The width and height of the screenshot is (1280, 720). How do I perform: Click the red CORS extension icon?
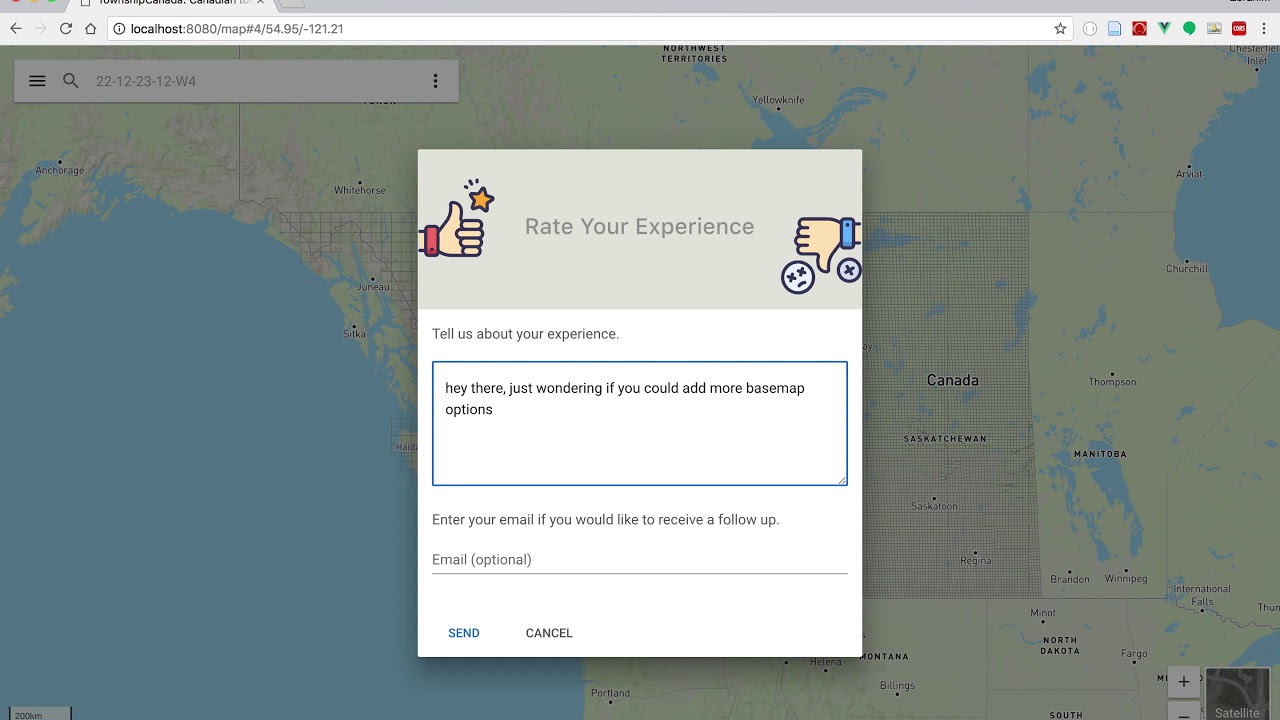pyautogui.click(x=1239, y=29)
